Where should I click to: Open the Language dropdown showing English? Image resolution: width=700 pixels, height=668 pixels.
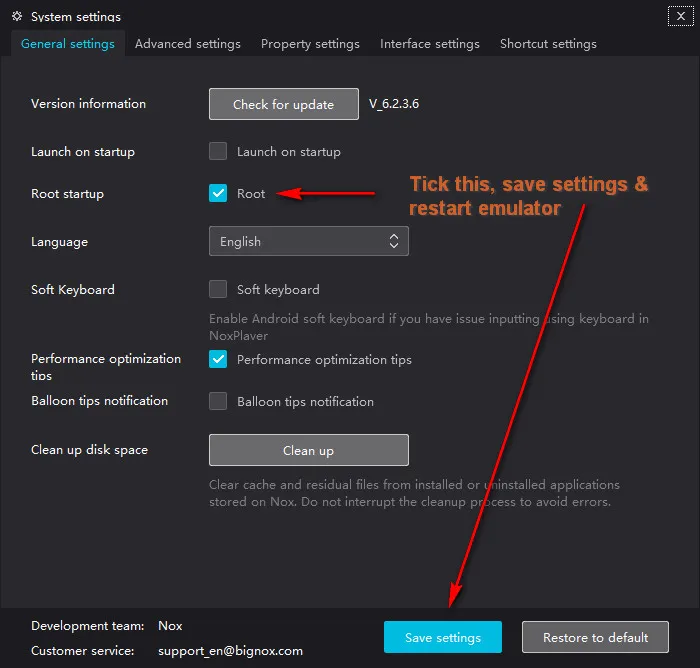point(308,241)
